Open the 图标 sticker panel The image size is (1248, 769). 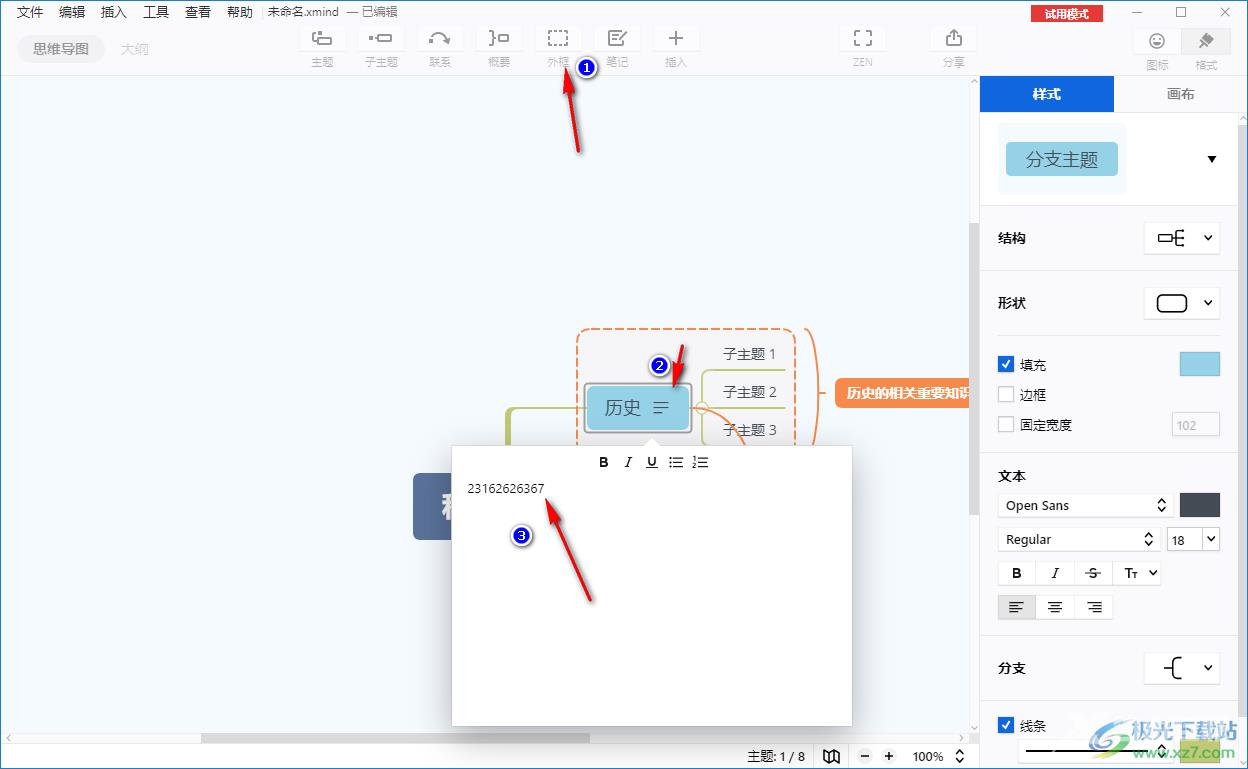click(1157, 41)
